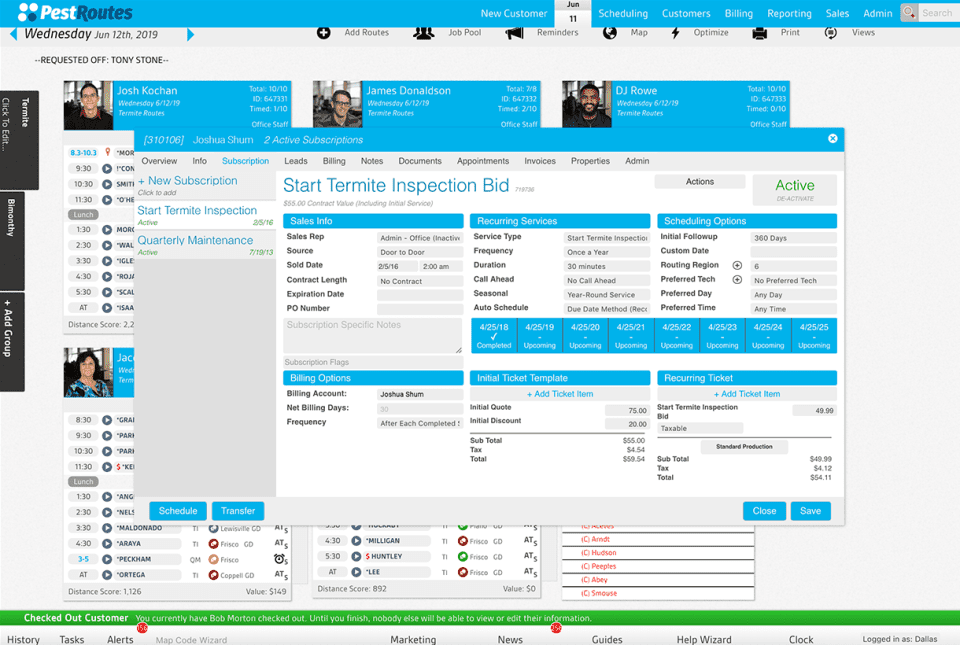Open the Scheduling menu
This screenshot has width=960, height=645.
pos(623,13)
